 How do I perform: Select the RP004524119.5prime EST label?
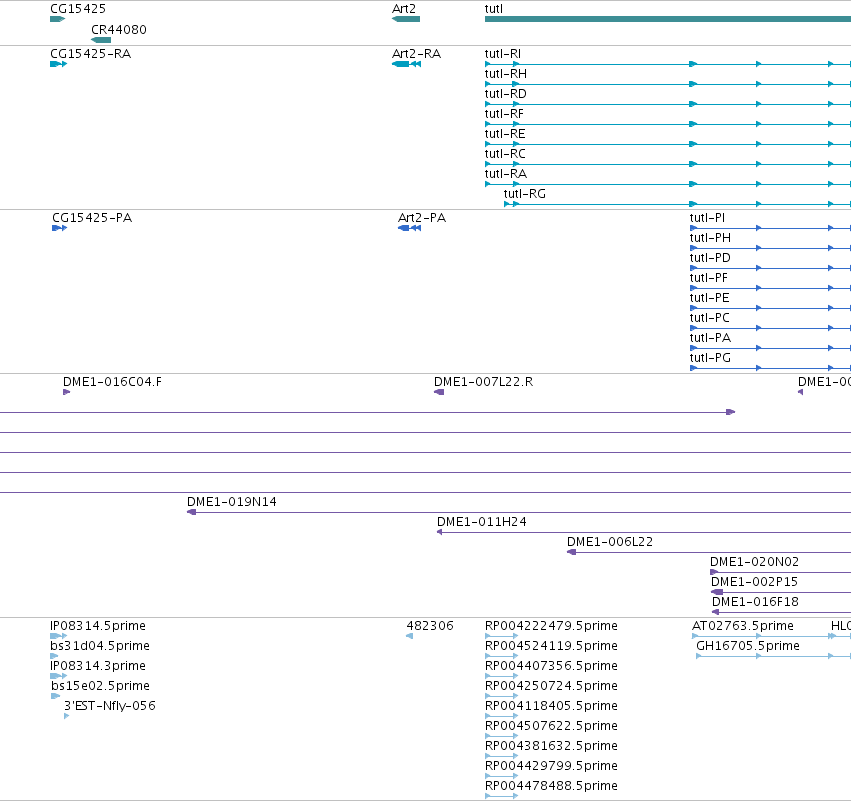[x=551, y=646]
